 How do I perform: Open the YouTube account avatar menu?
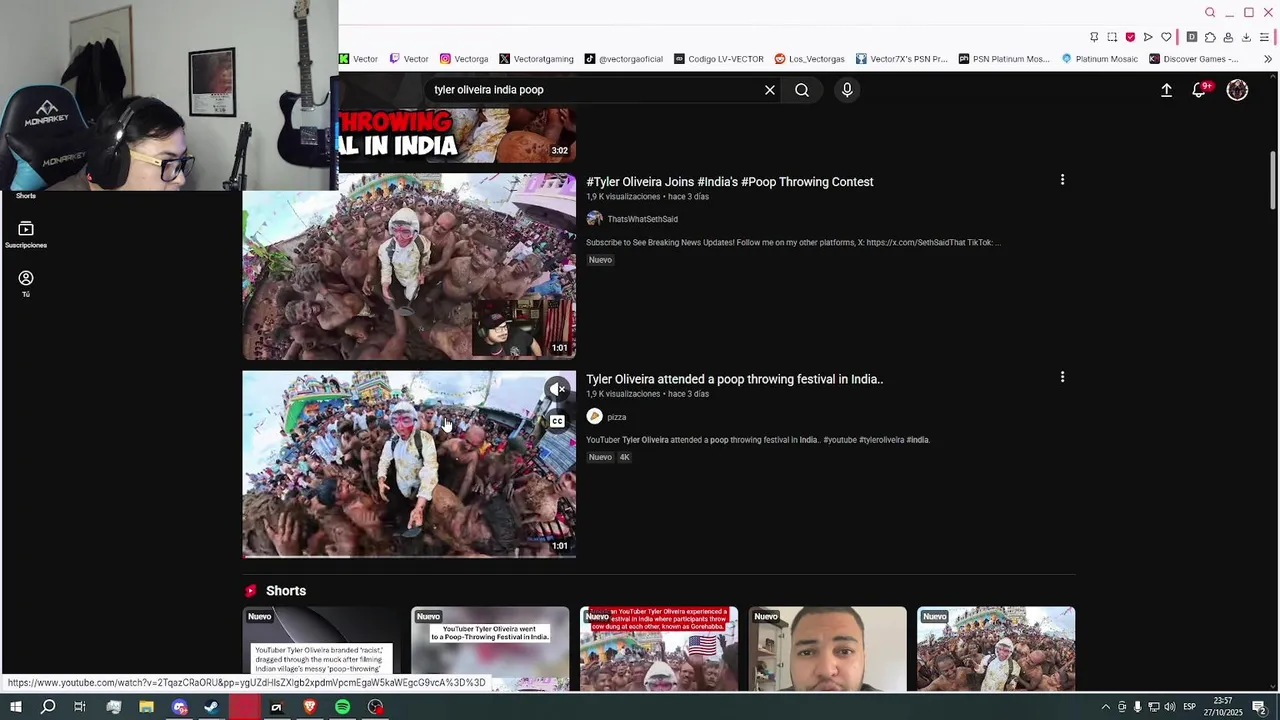coord(1237,90)
